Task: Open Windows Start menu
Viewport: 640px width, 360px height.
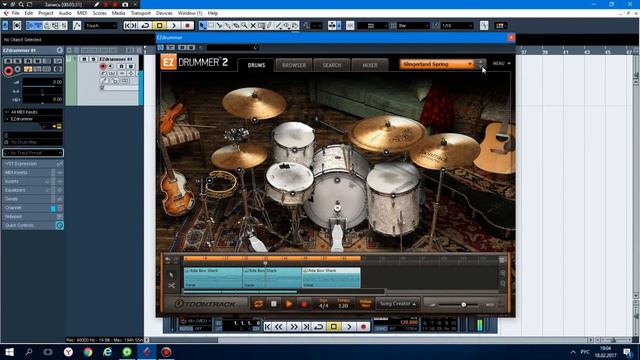Action: 9,351
